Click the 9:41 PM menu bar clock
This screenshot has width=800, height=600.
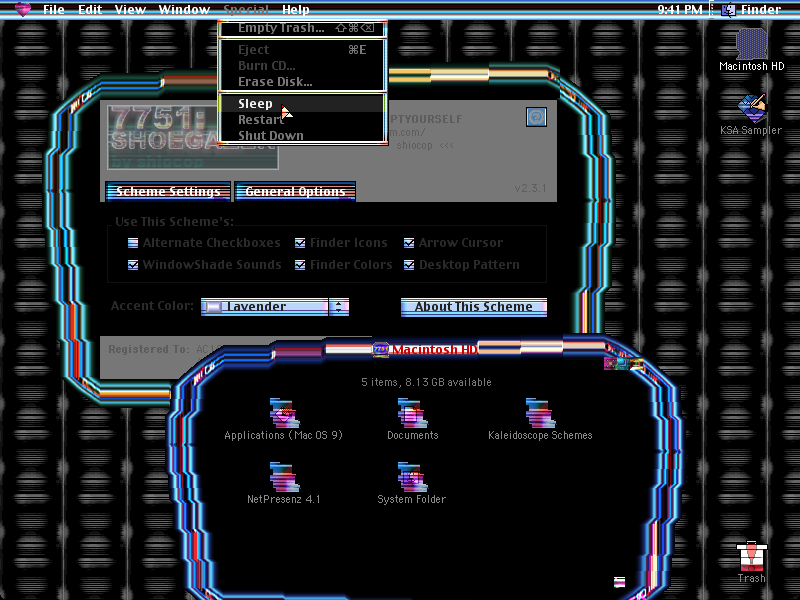point(680,9)
